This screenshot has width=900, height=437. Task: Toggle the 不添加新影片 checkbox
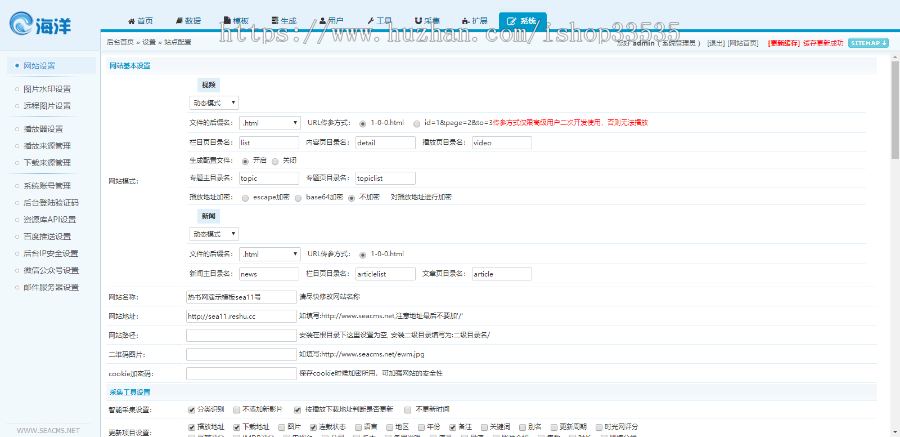(x=236, y=410)
